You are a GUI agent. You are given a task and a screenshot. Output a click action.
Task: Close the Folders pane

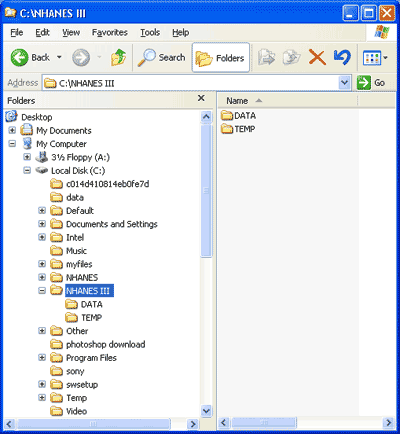point(201,98)
